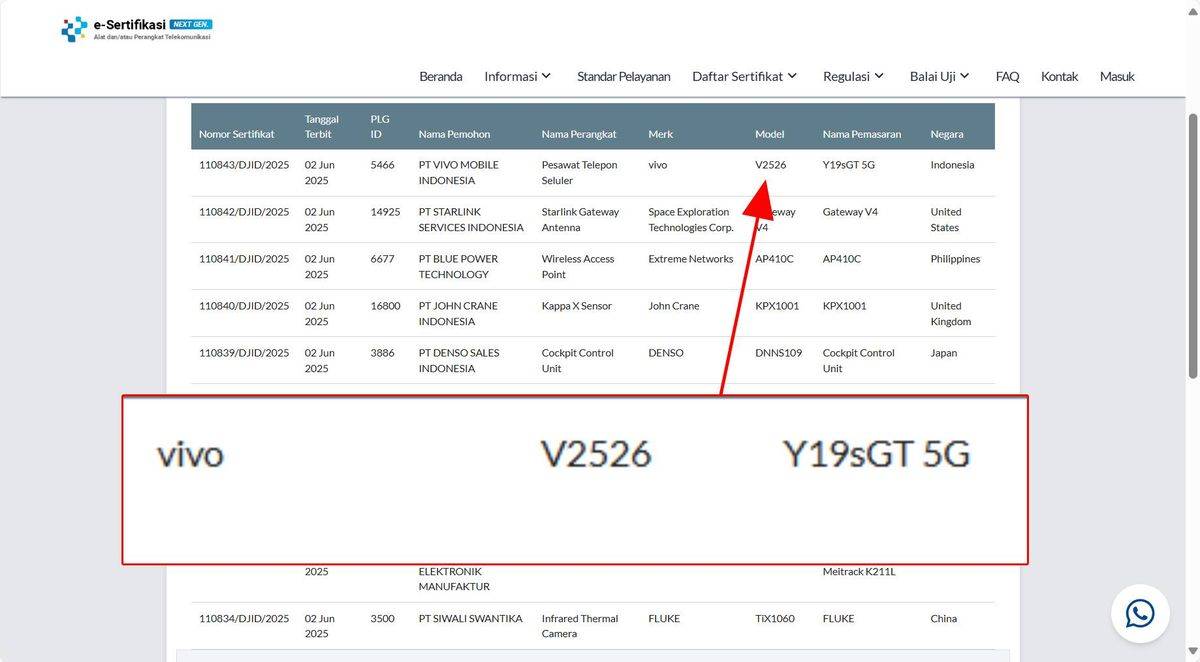Click DENSO brand cell
This screenshot has width=1200, height=662.
(x=666, y=353)
